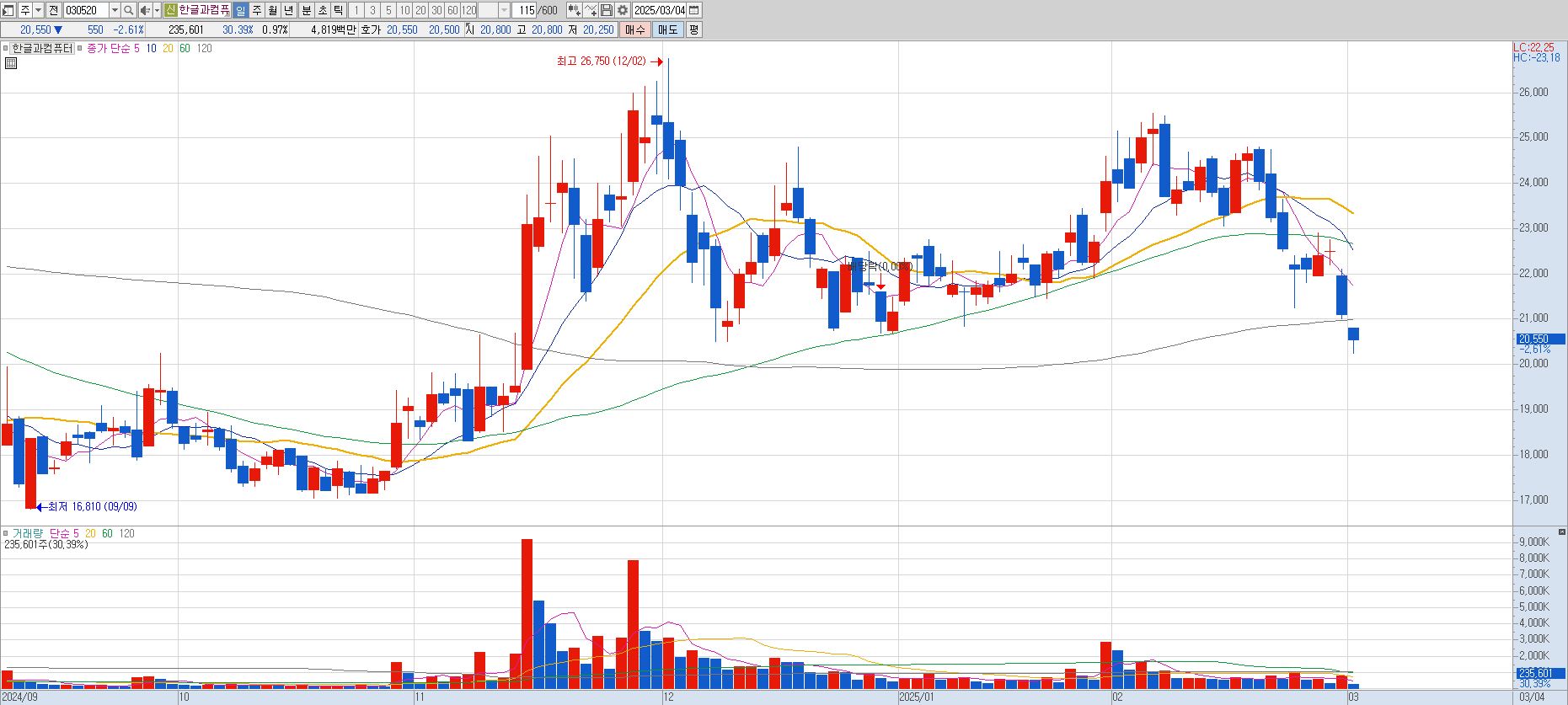Open the 주 type dropdown arrow at top-left
Image resolution: width=1568 pixels, height=705 pixels.
pyautogui.click(x=38, y=10)
